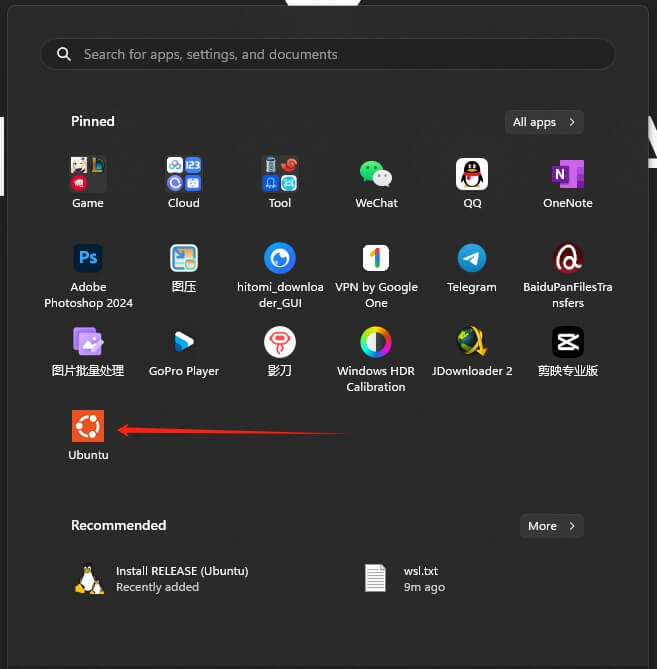Image resolution: width=657 pixels, height=669 pixels.
Task: Open 剪映专业版 video editor
Action: point(568,352)
